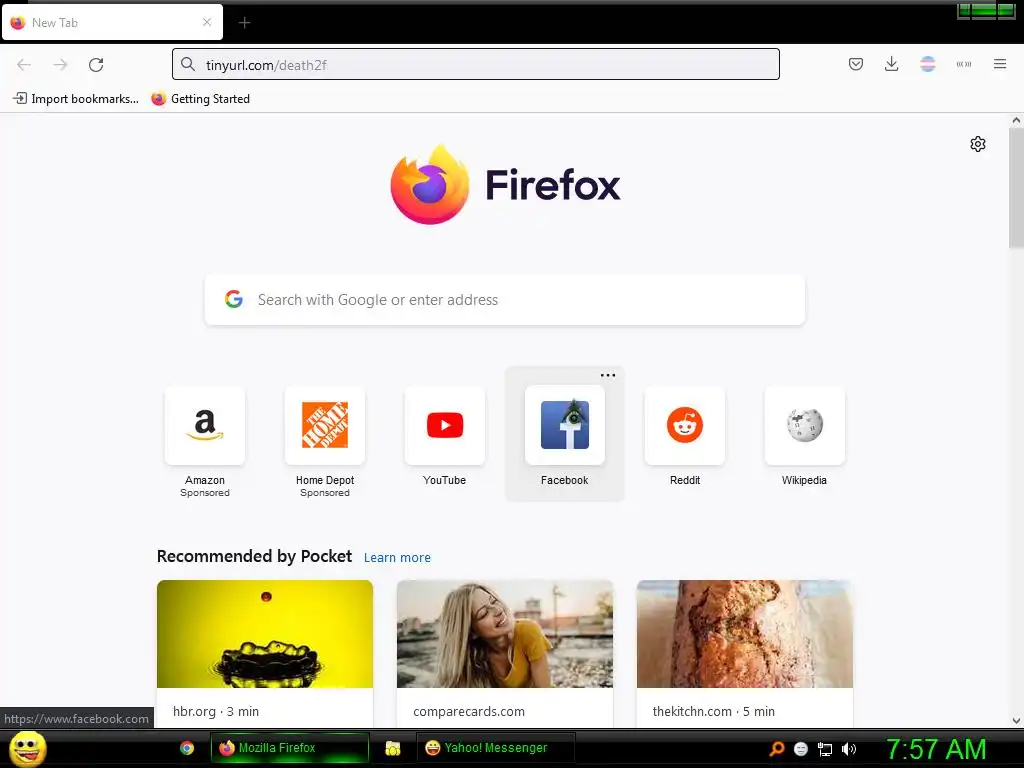1024x768 pixels.
Task: Switch to Yahoo! Messenger taskbar button
Action: click(496, 748)
